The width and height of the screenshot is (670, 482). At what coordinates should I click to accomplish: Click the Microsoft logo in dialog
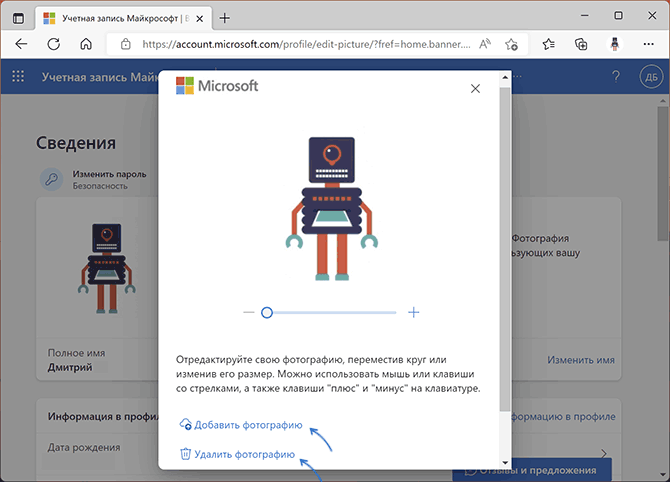point(217,86)
